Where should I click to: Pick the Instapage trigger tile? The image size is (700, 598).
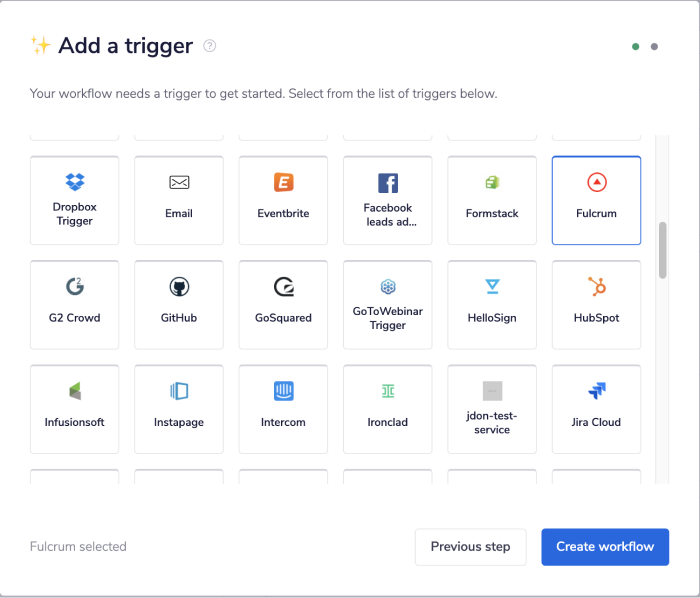click(x=179, y=409)
